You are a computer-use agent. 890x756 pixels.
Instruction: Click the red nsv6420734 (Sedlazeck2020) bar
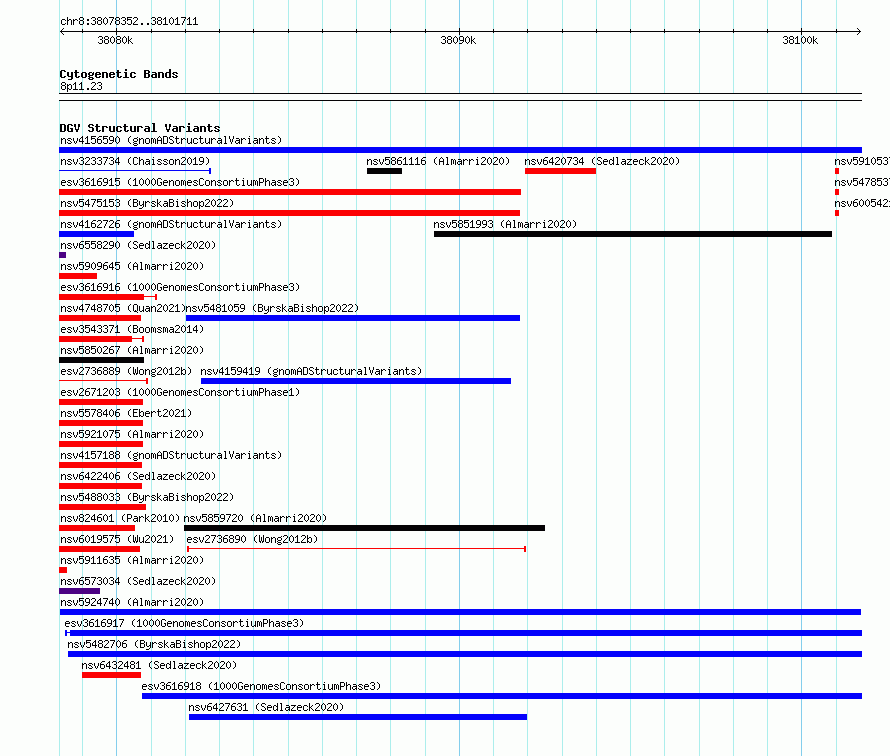click(560, 171)
